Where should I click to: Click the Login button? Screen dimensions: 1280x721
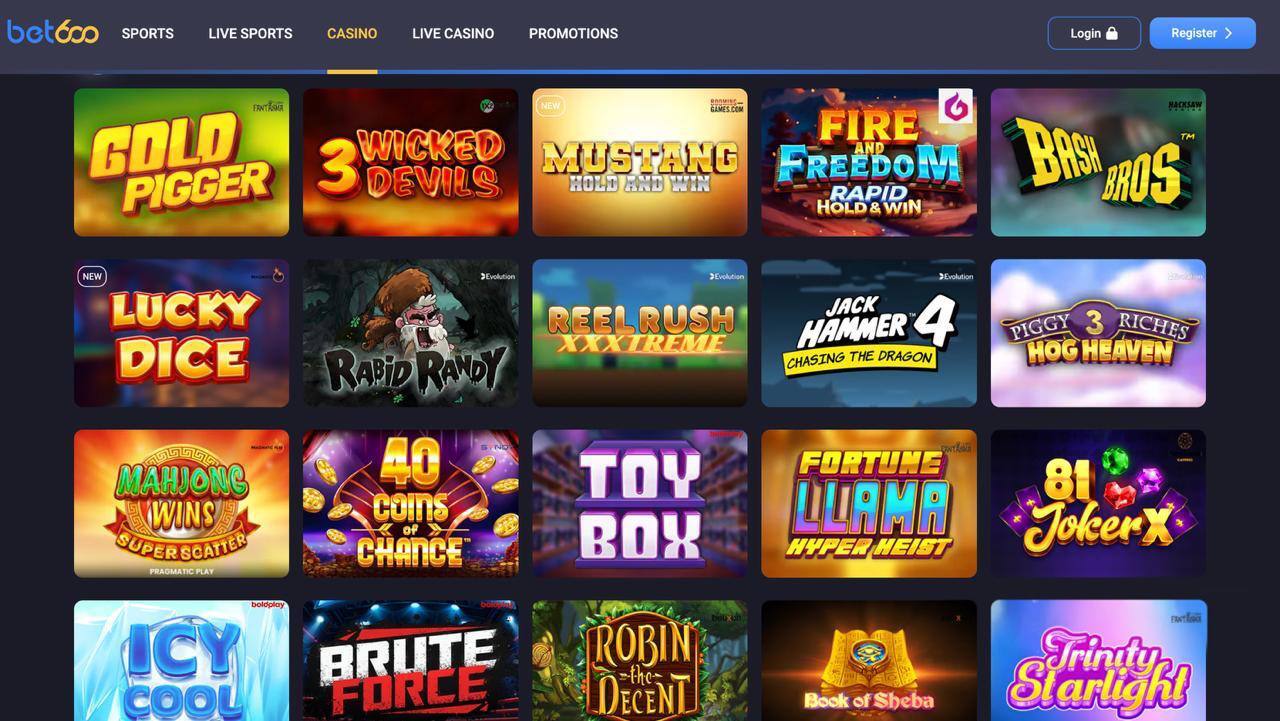coord(1094,33)
